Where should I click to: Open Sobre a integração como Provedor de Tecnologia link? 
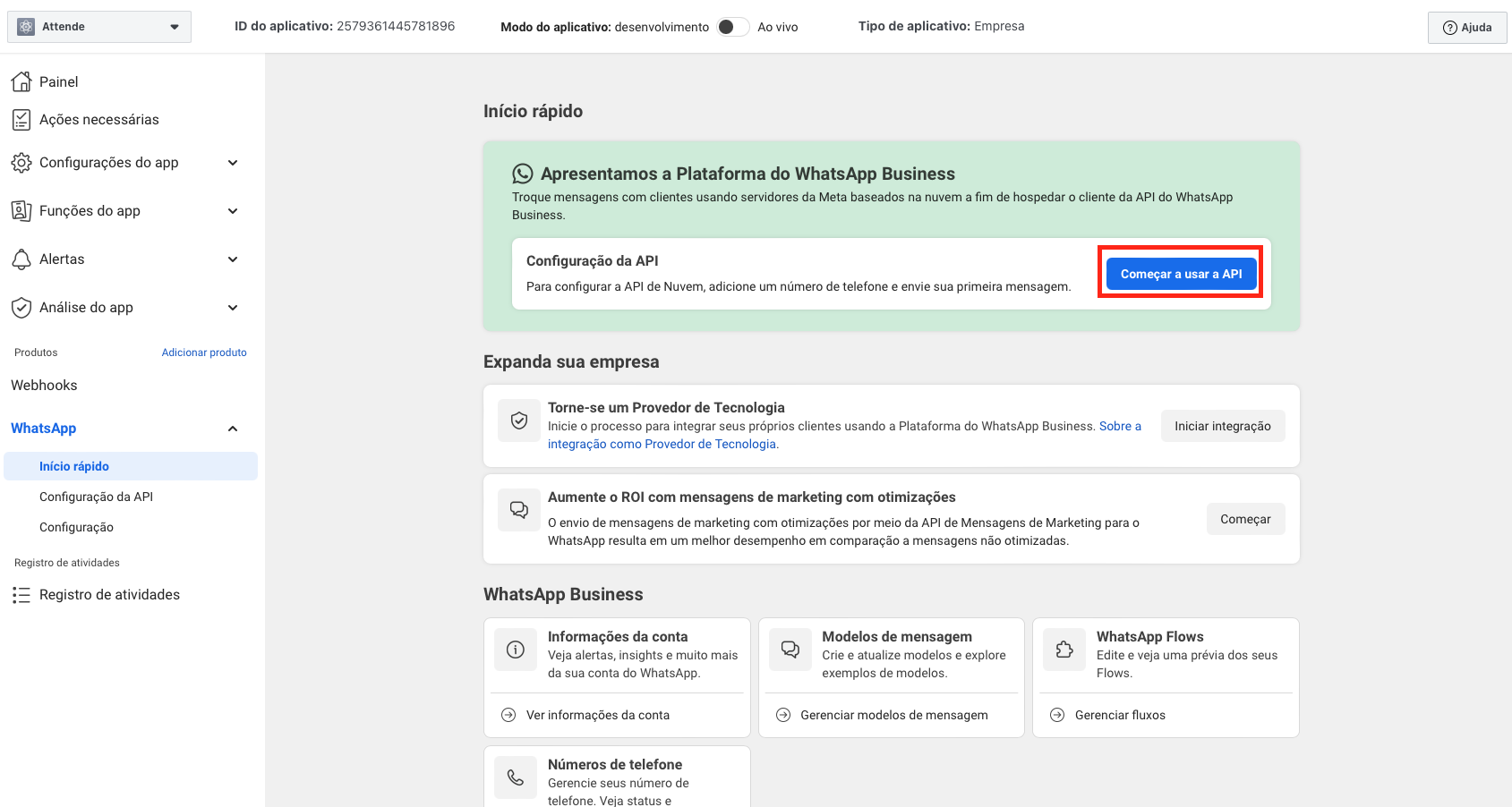click(845, 435)
